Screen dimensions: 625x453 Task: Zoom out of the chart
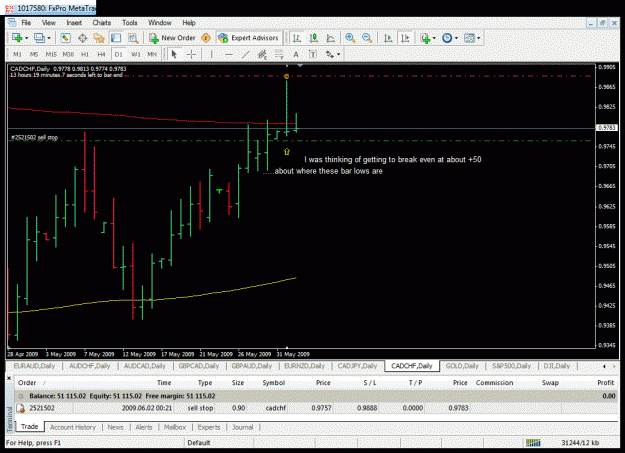[367, 38]
